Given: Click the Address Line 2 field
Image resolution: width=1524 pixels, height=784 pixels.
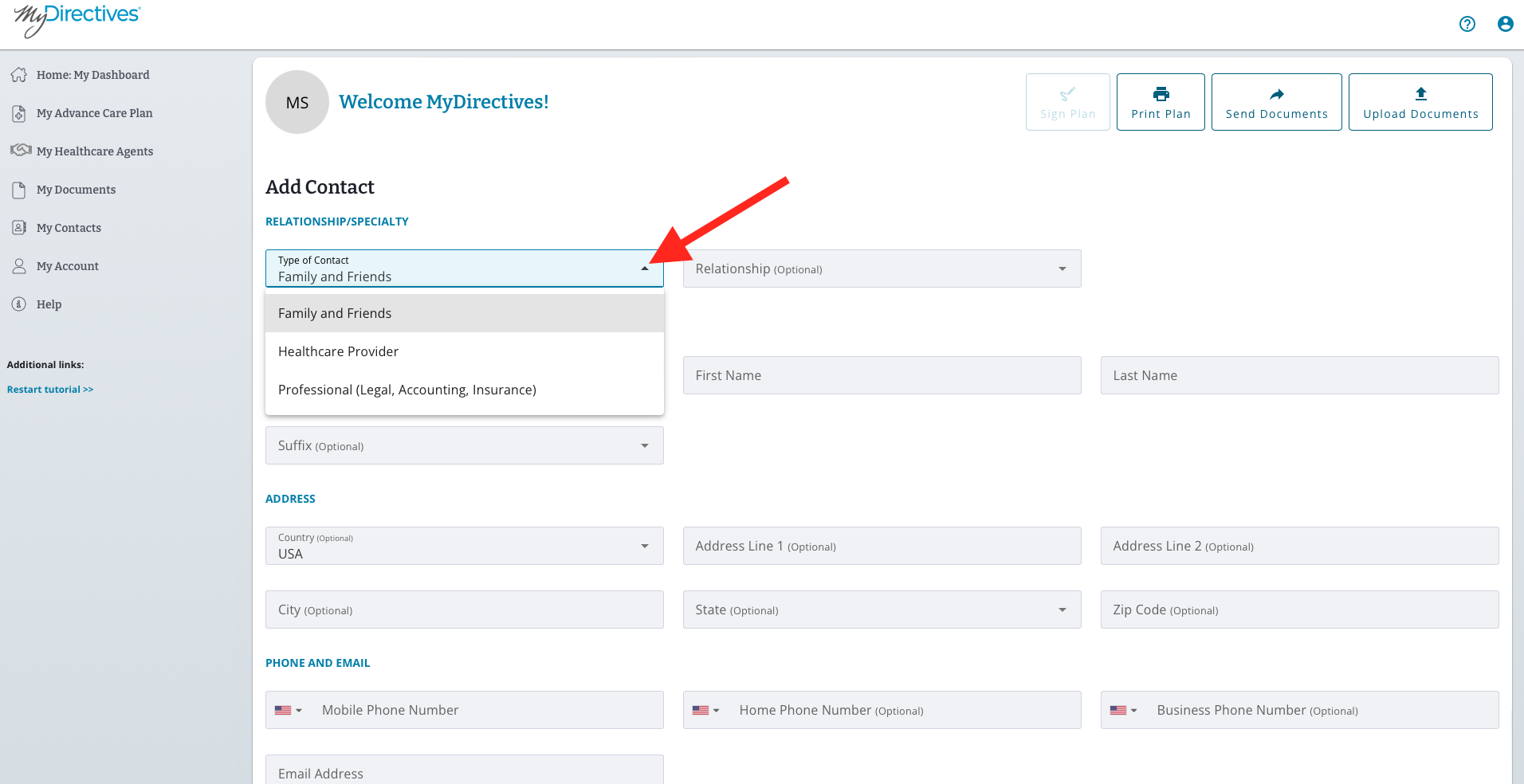Looking at the screenshot, I should click(x=1300, y=546).
